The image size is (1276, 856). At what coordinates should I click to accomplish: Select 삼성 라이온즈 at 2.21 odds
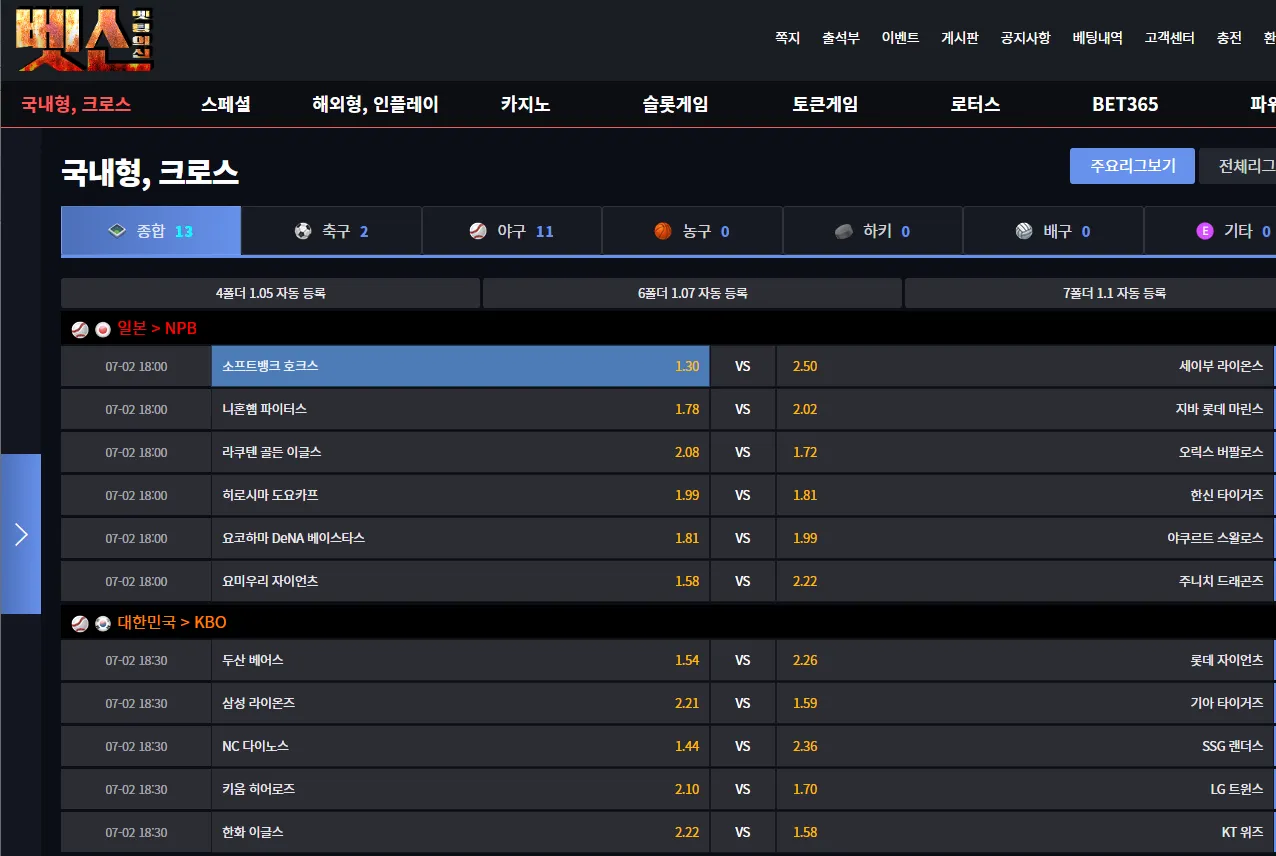pyautogui.click(x=460, y=703)
